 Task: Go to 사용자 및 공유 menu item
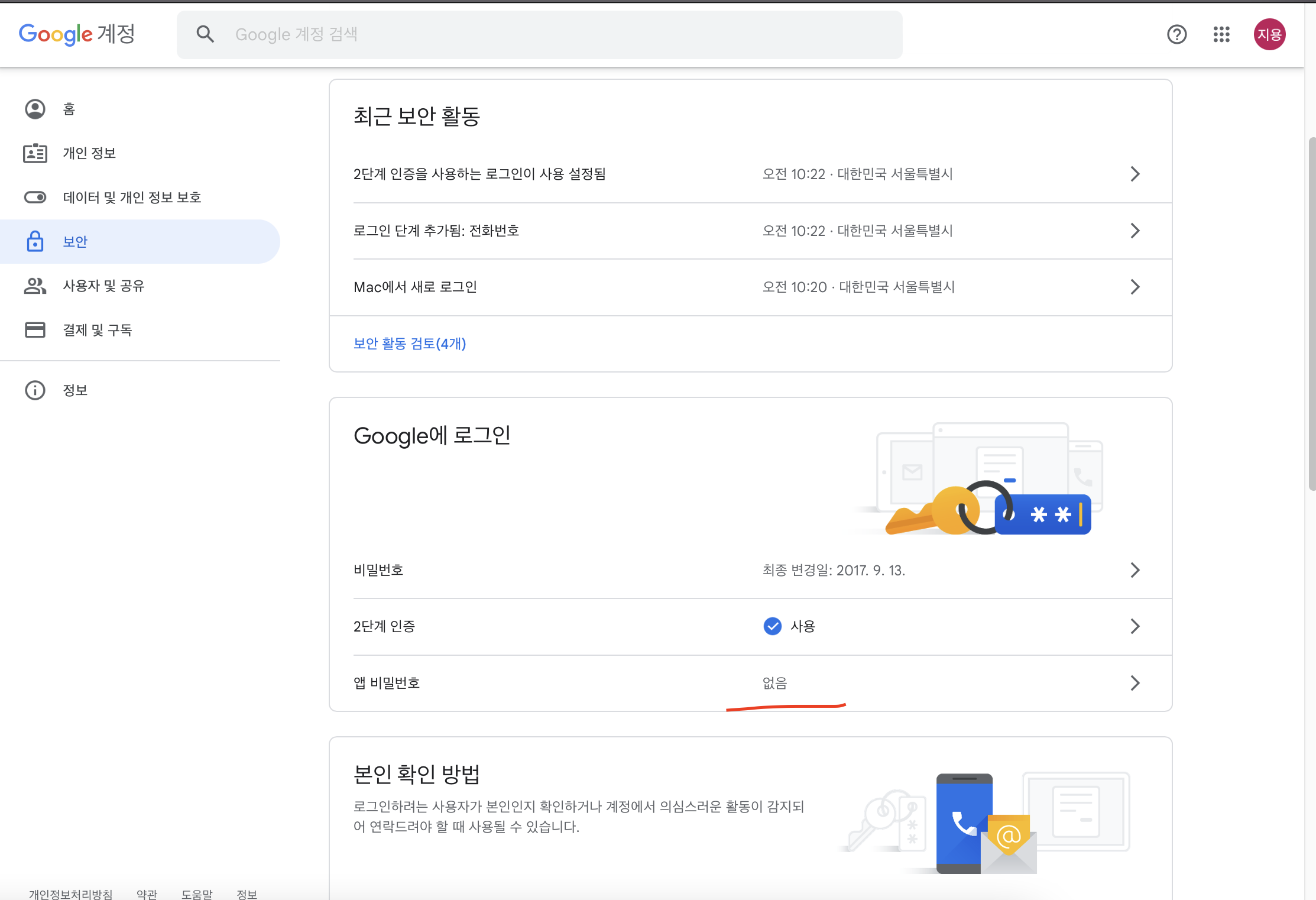(103, 286)
